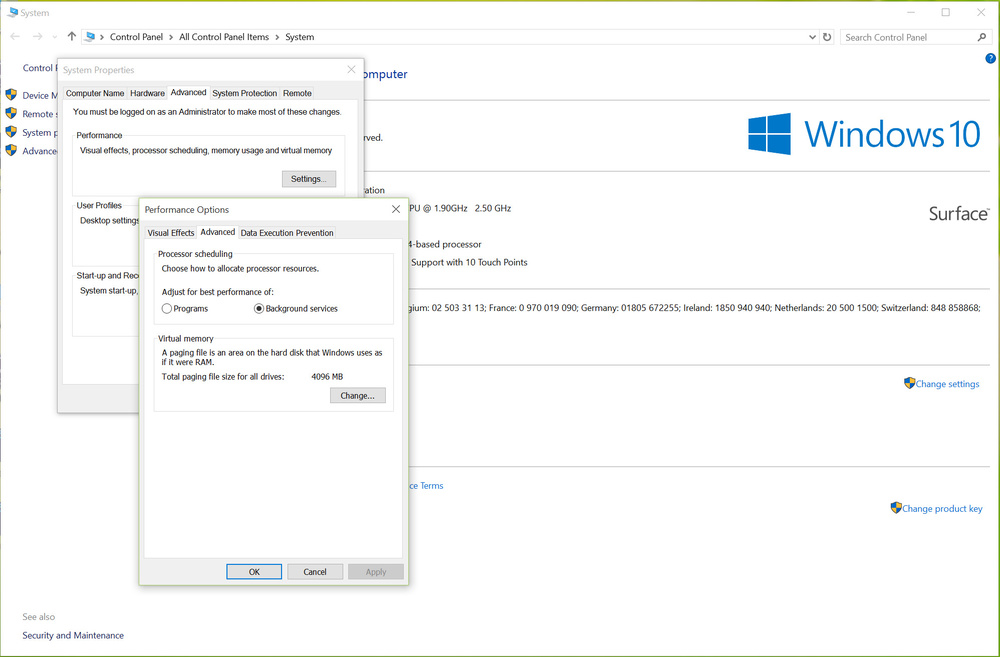Image resolution: width=1000 pixels, height=657 pixels.
Task: Open the Change settings link
Action: pos(947,384)
